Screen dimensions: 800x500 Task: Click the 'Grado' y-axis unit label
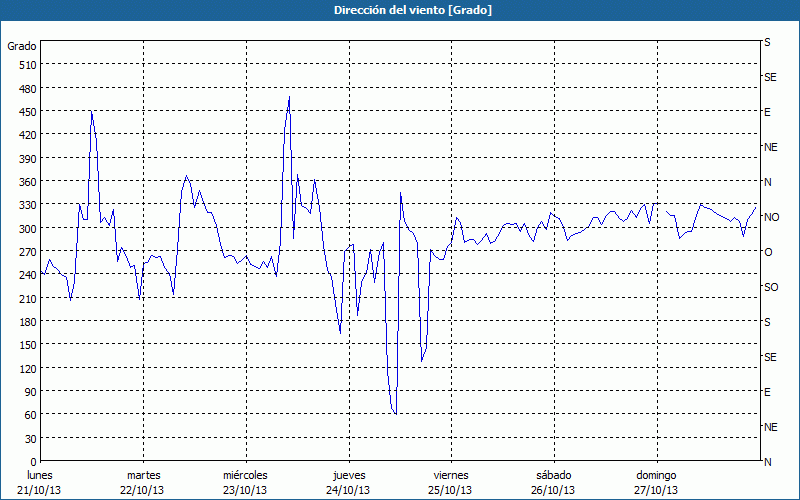click(22, 46)
